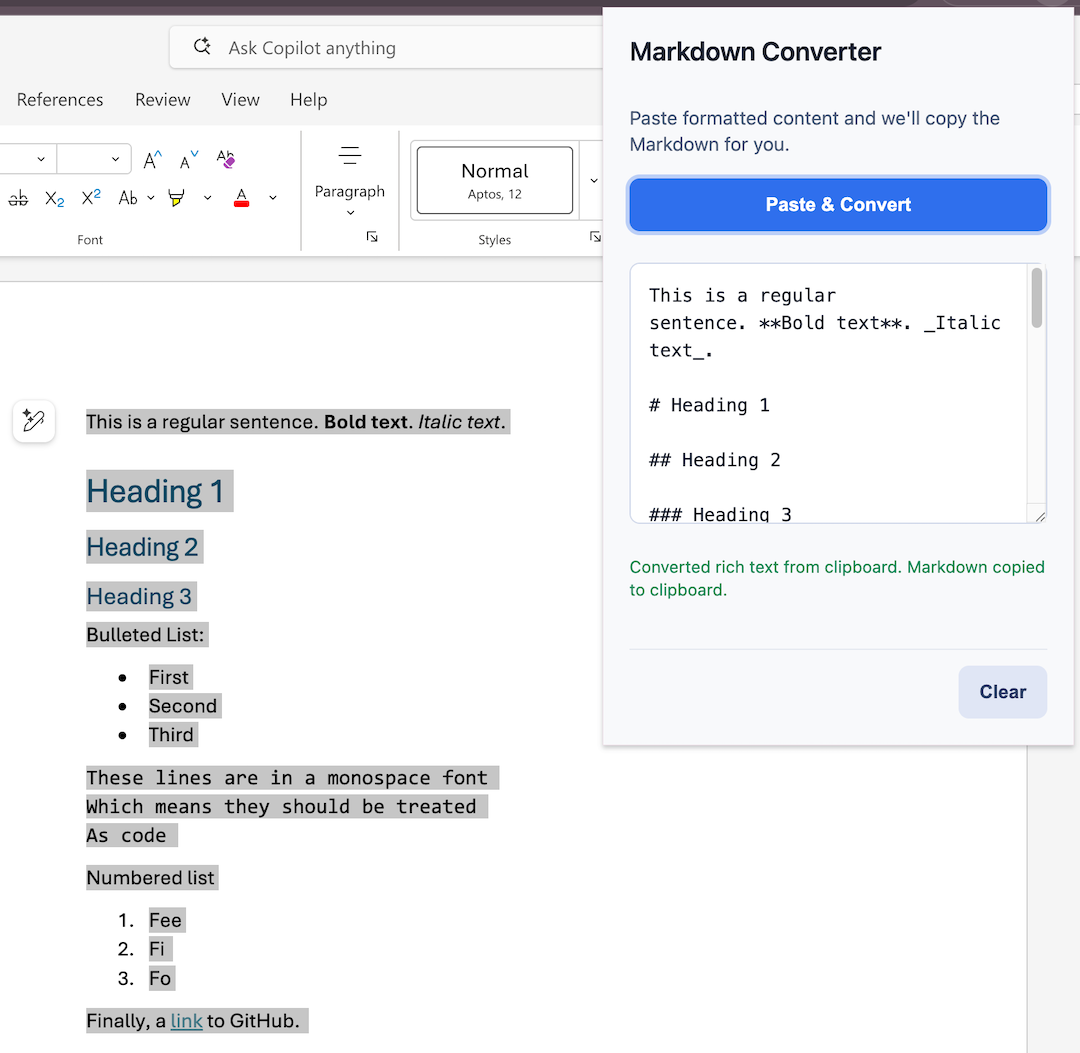Expand the font color dropdown arrow
1080x1053 pixels.
[x=273, y=198]
